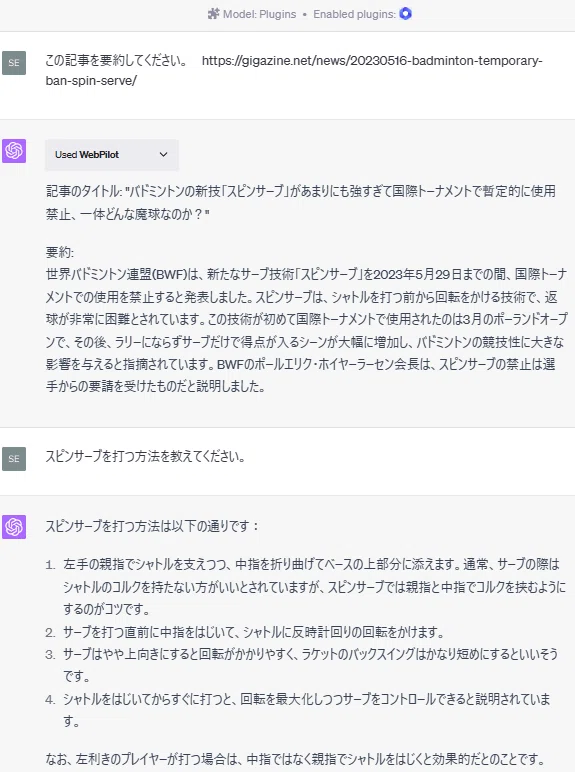Click the closing note about left-handed players
Image resolution: width=575 pixels, height=772 pixels.
(295, 759)
